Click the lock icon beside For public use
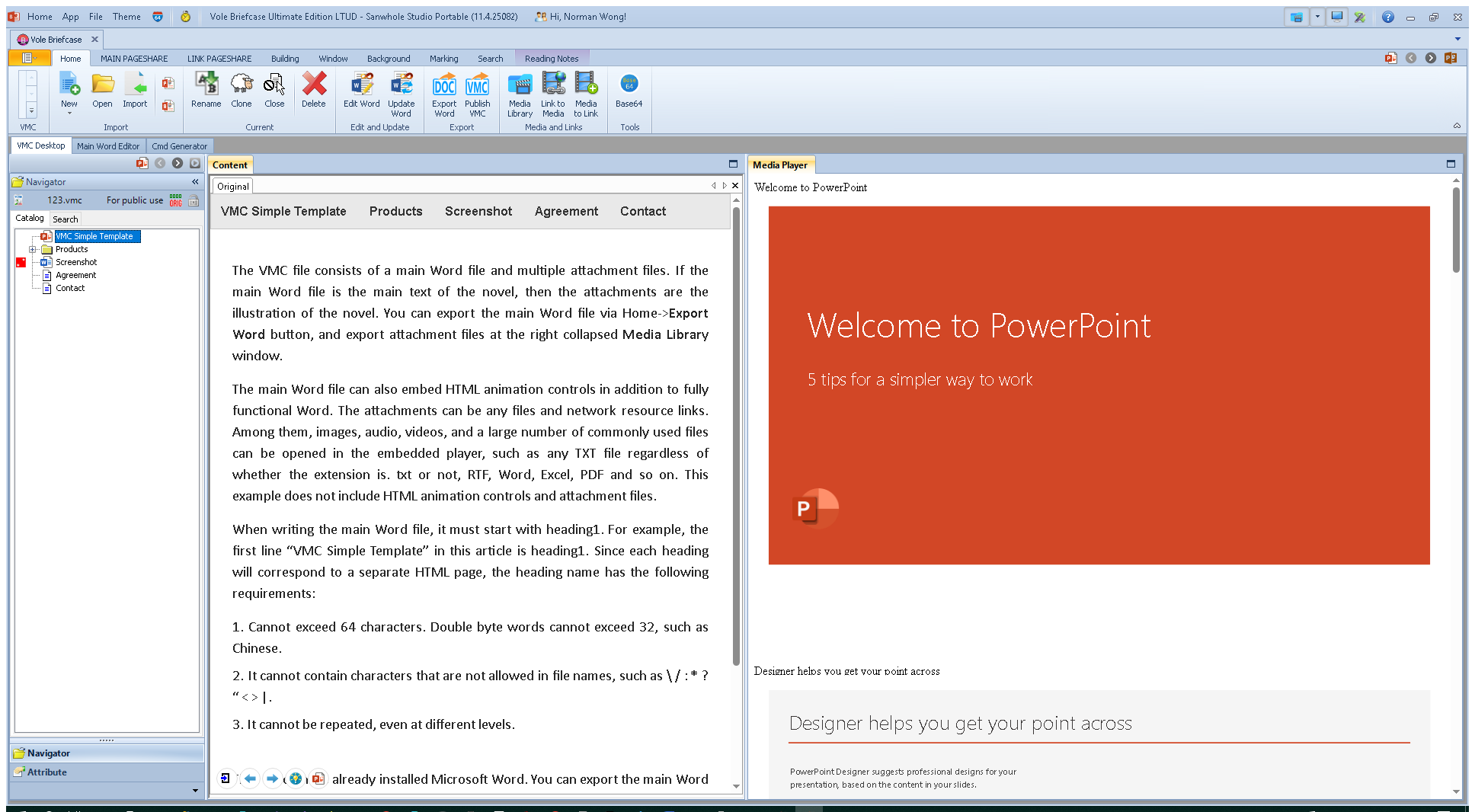Viewport: 1475px width, 812px height. (194, 200)
